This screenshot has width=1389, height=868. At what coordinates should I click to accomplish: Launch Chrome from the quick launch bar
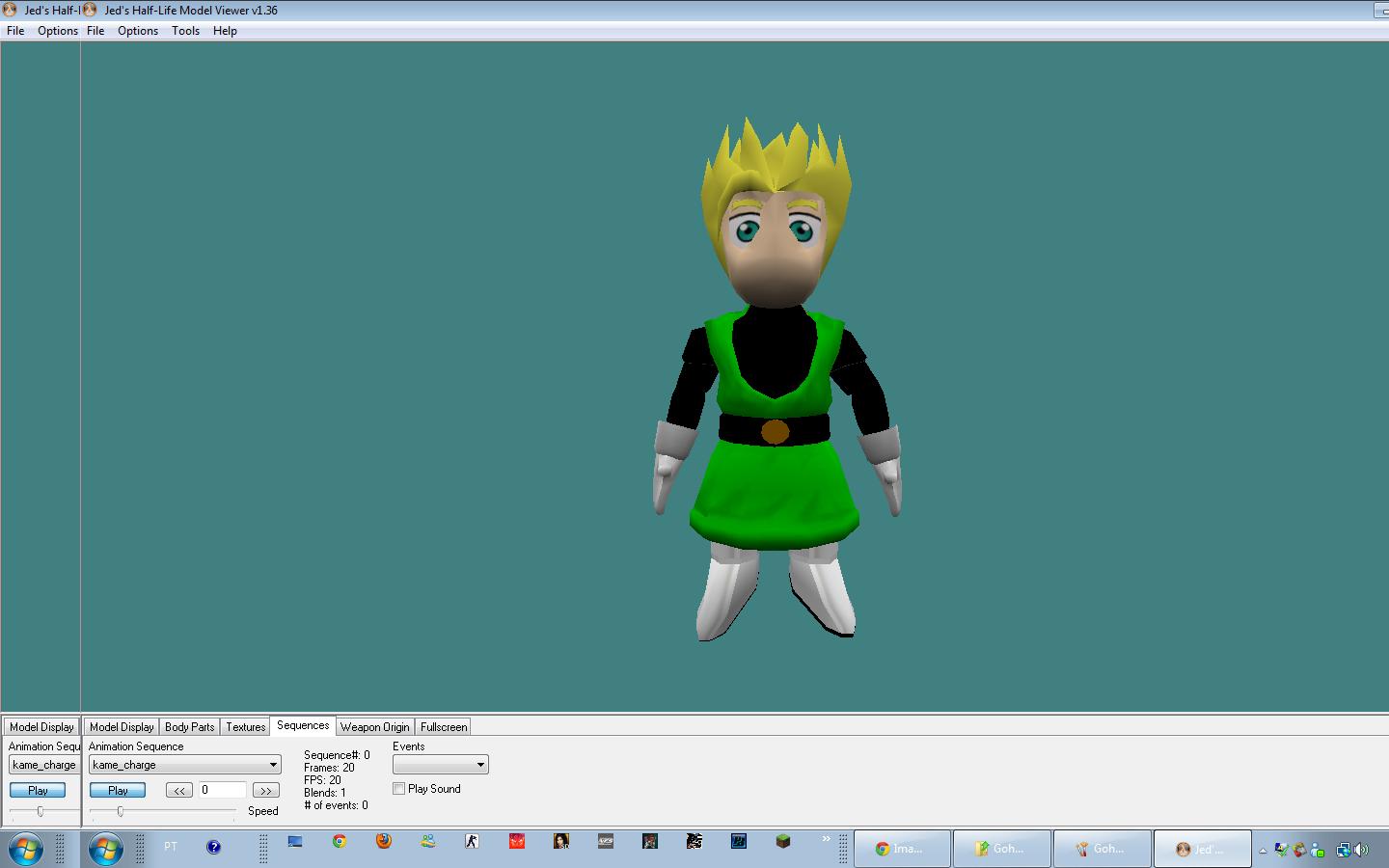340,841
